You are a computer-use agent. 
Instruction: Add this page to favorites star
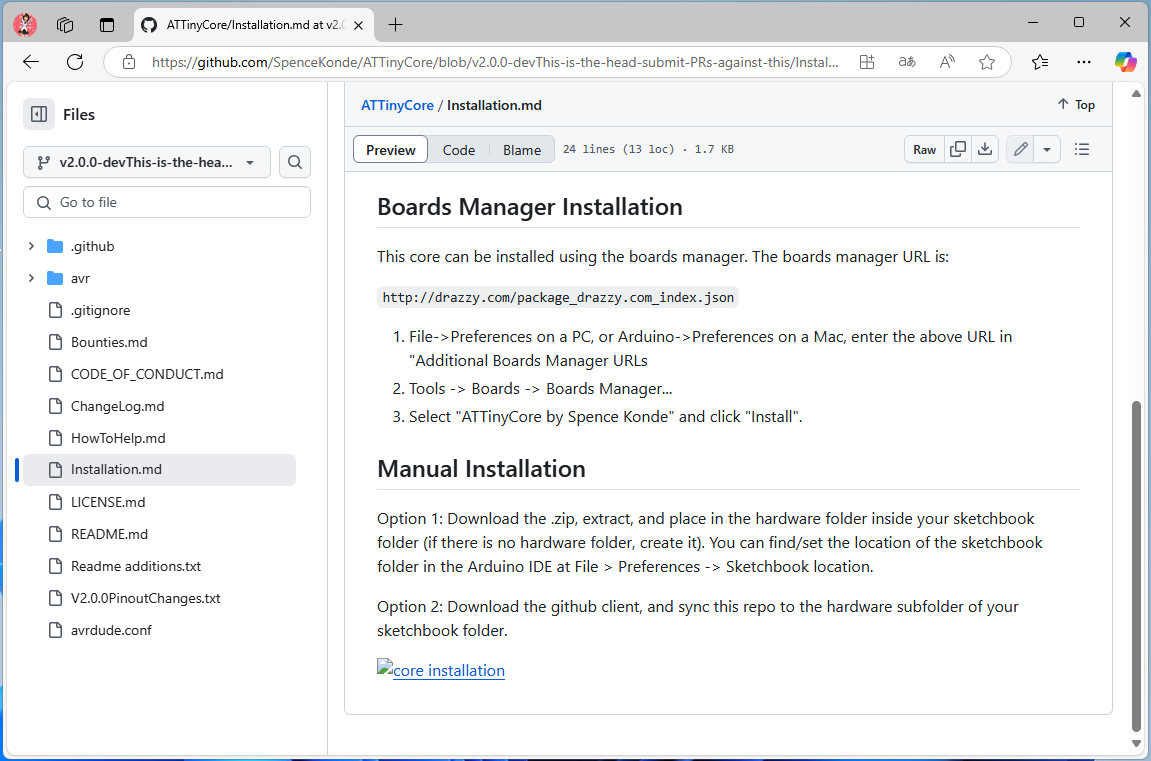[987, 62]
